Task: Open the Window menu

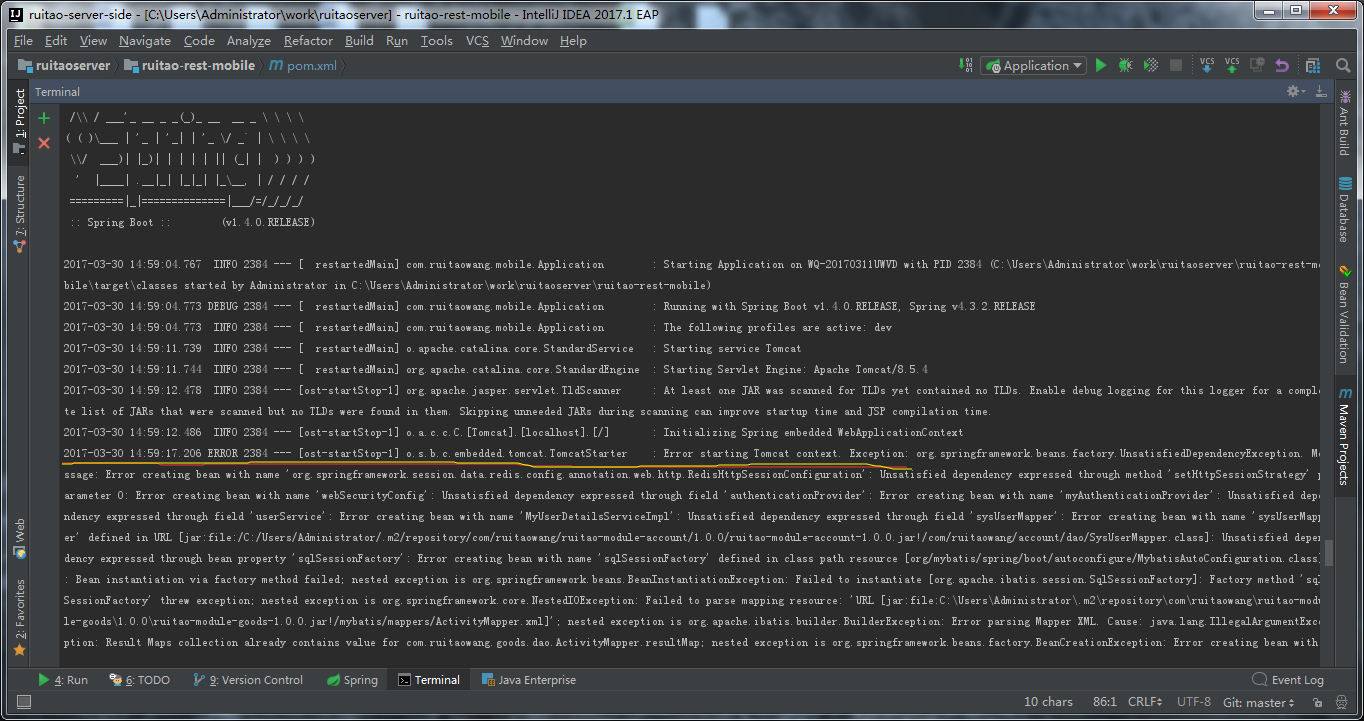Action: point(524,41)
